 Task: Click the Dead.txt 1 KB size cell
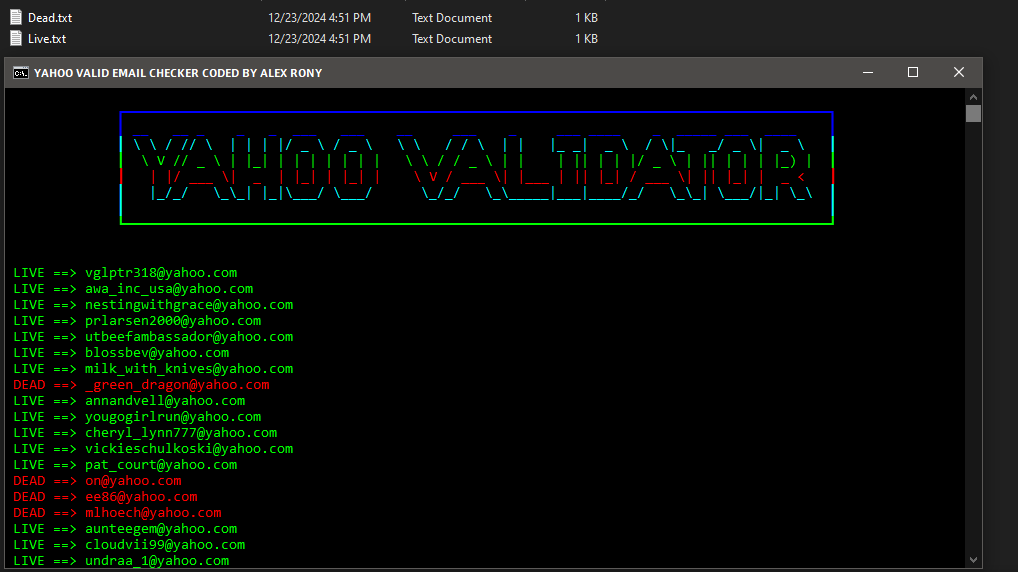coord(586,18)
